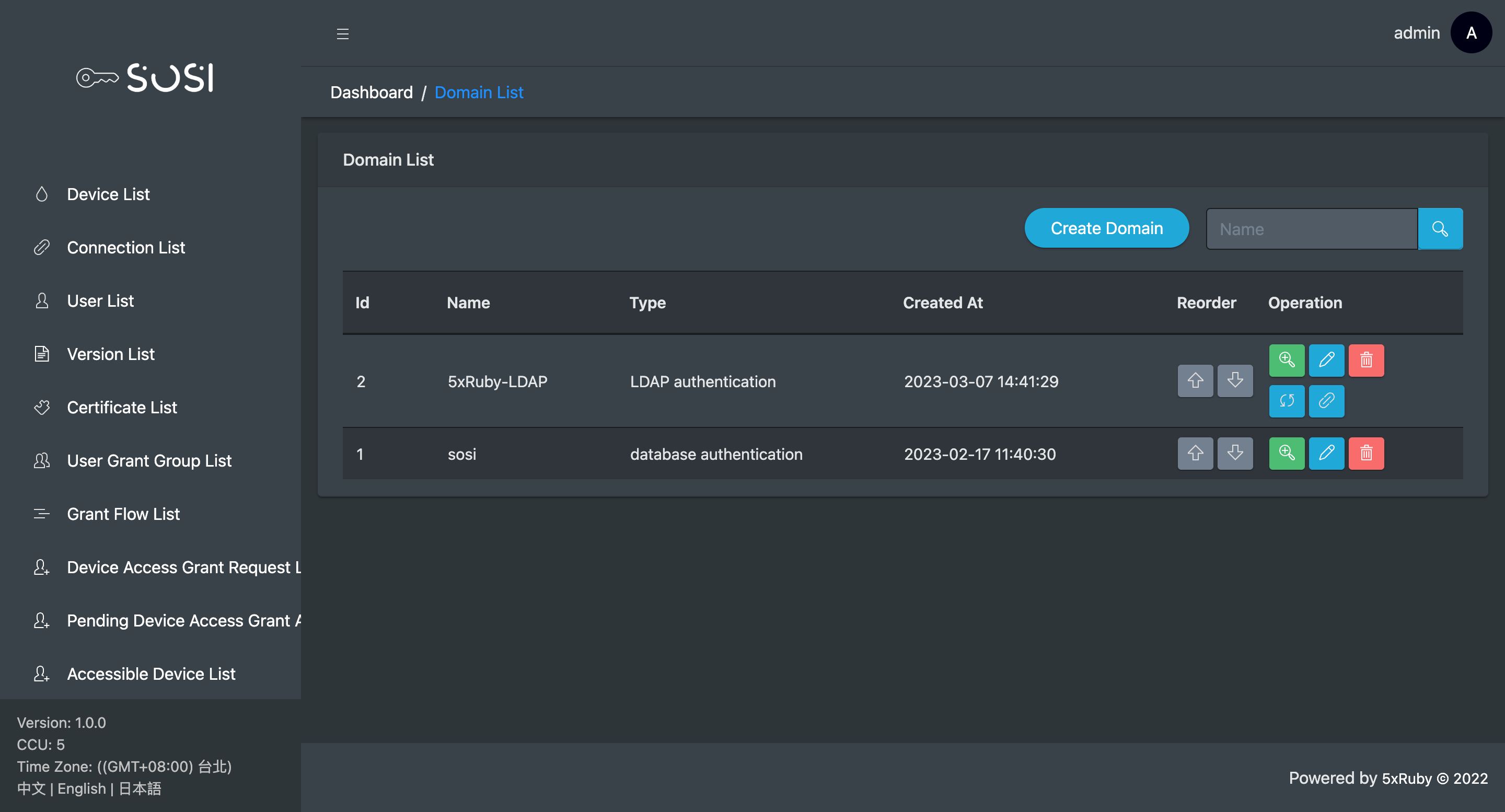Viewport: 1505px width, 812px height.
Task: Edit the sosi domain
Action: click(1326, 454)
